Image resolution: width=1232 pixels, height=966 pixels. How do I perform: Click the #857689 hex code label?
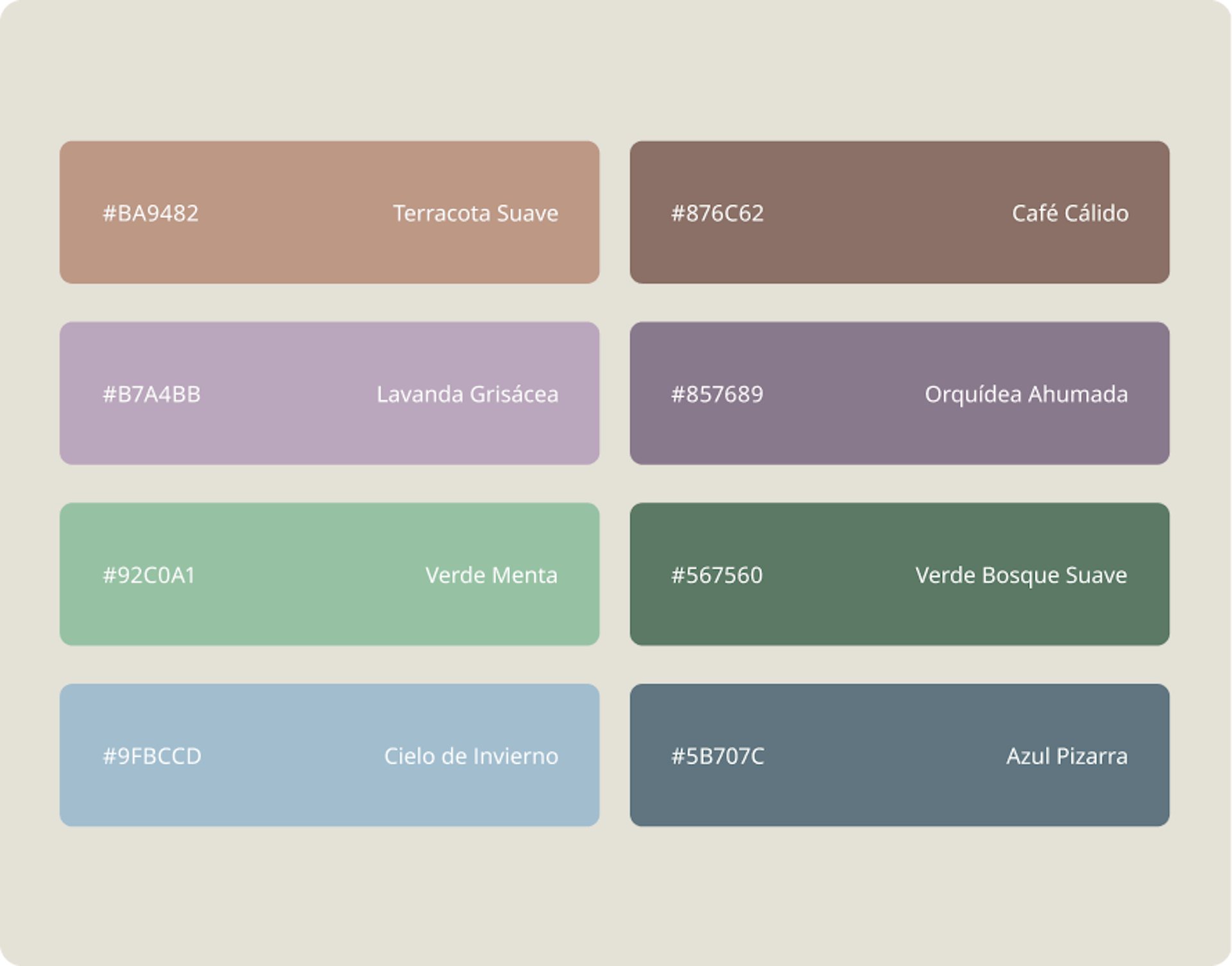pyautogui.click(x=717, y=394)
